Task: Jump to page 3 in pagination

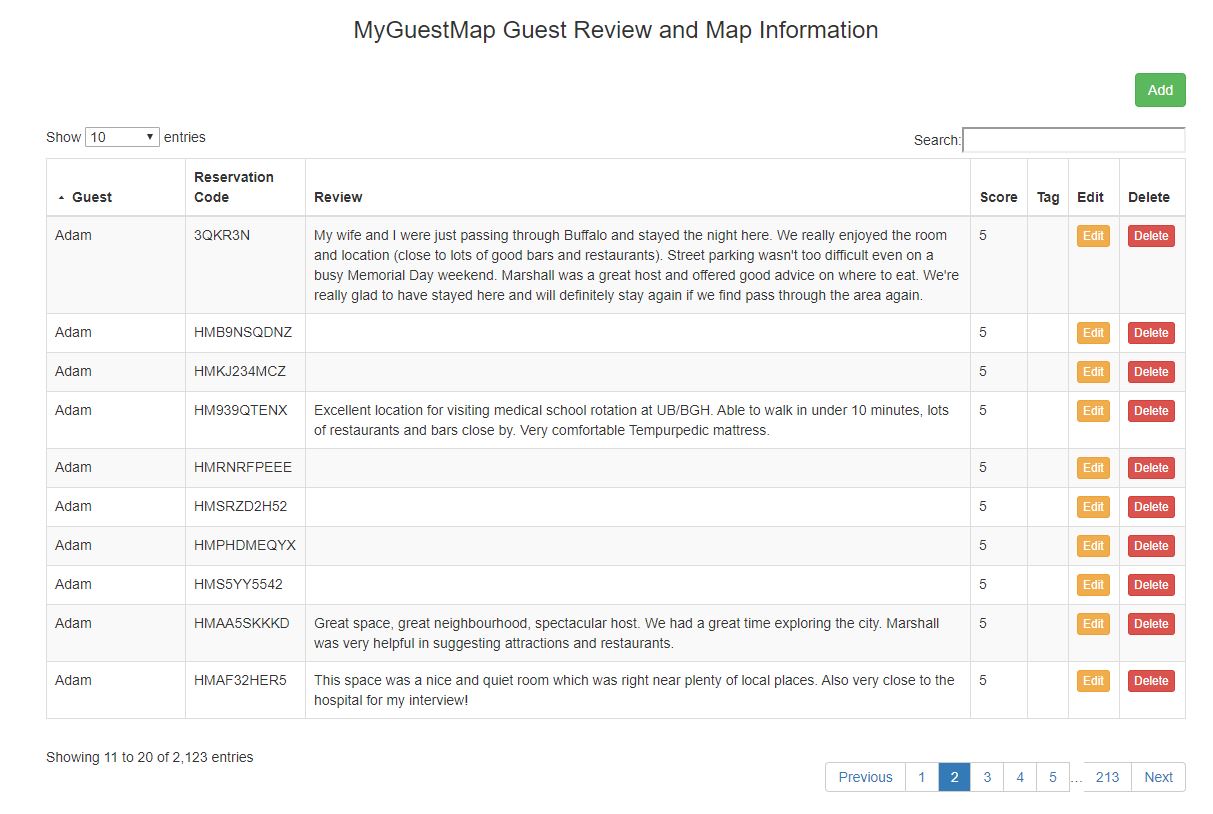Action: click(x=986, y=777)
